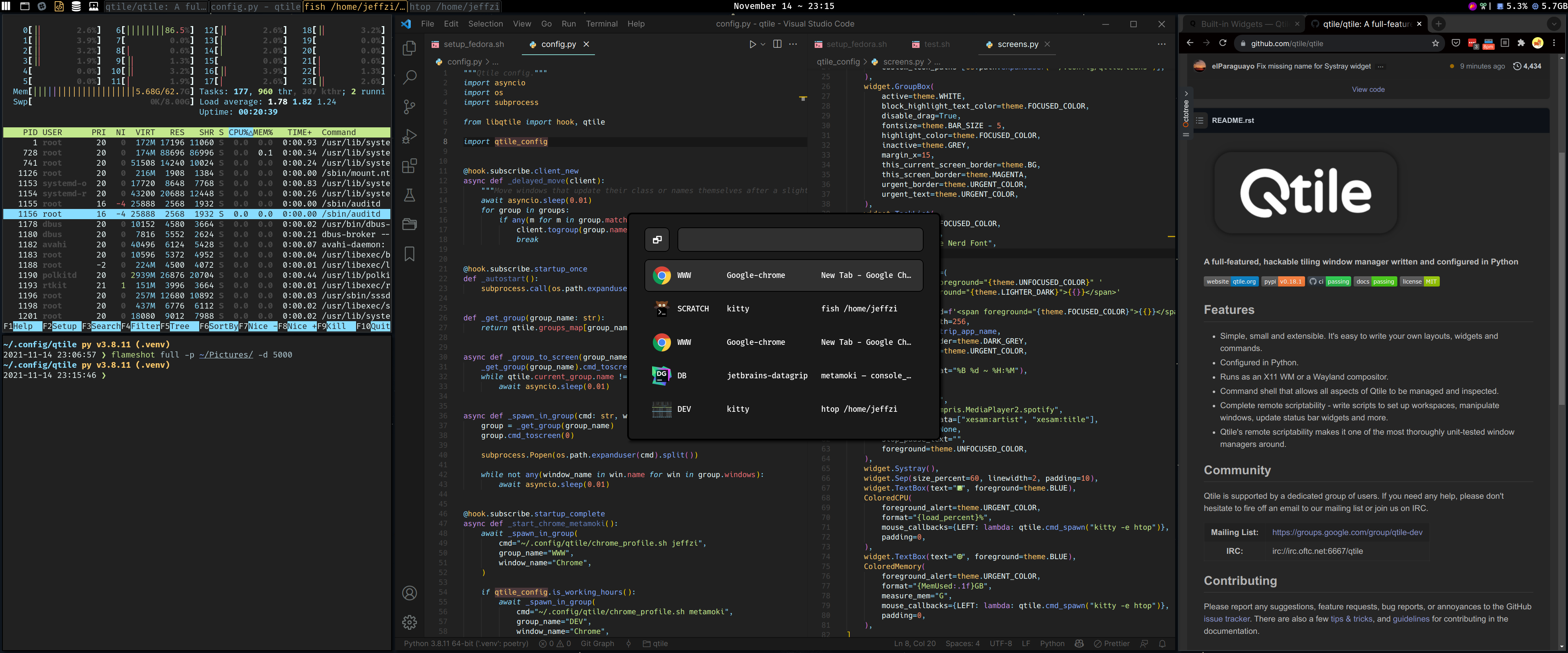This screenshot has width=1568, height=653.
Task: Open the Run and Debug view
Action: (410, 136)
